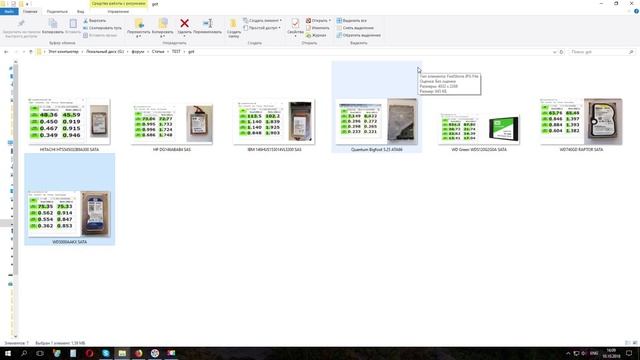Open Skype from the taskbar

click(x=106, y=353)
